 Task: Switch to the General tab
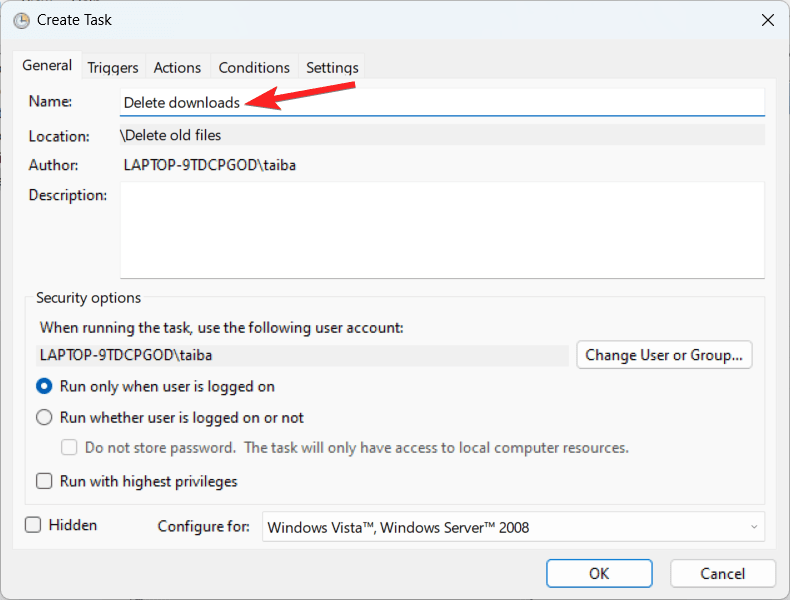(47, 66)
